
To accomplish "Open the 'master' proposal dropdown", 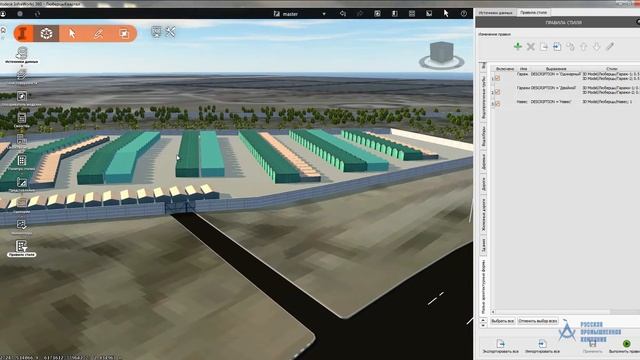I will coord(300,14).
